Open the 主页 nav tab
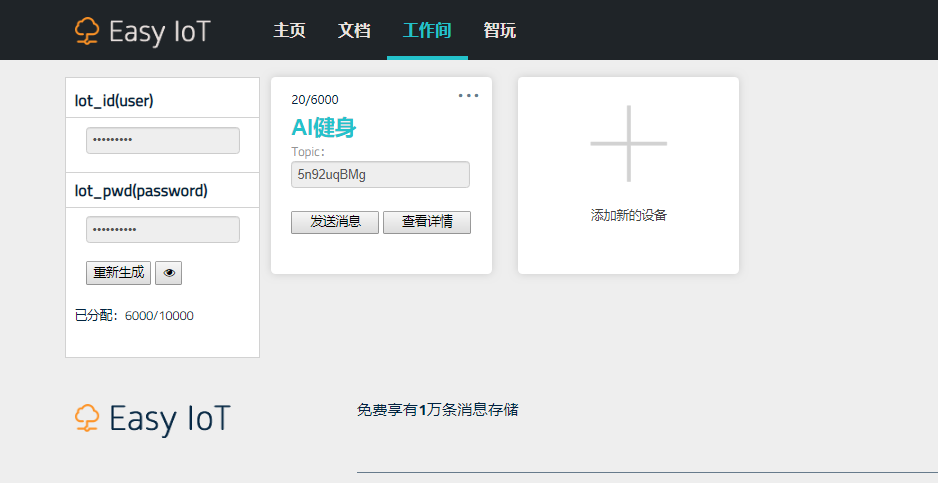 coord(290,31)
